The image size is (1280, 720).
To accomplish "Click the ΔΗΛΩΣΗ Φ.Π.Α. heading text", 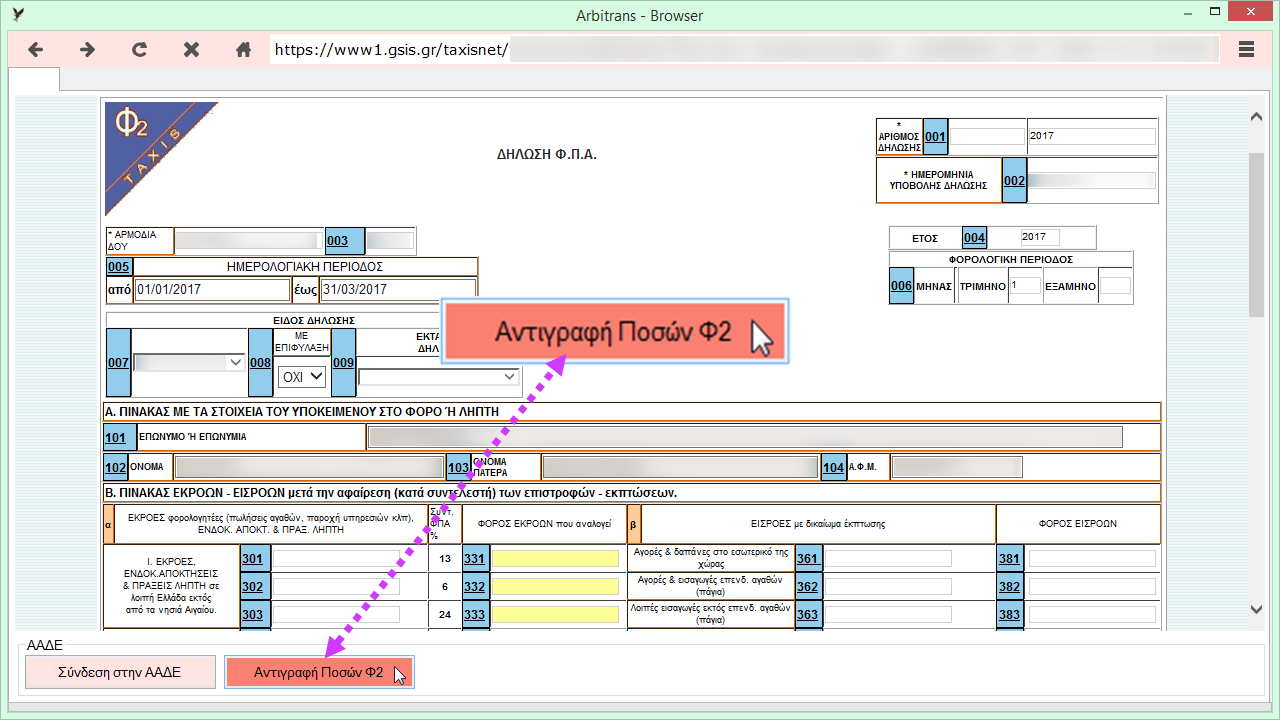I will 547,154.
